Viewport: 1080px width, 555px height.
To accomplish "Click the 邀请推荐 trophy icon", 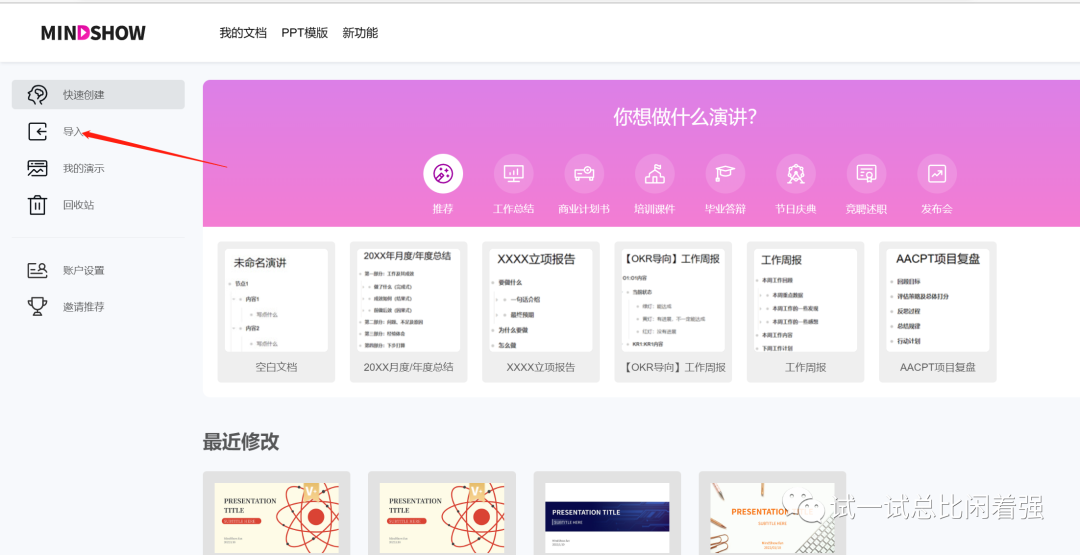I will 37,306.
